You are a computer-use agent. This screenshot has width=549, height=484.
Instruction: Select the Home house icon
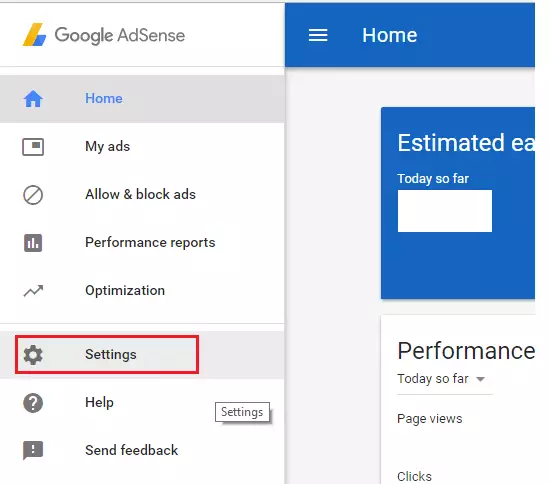(33, 98)
